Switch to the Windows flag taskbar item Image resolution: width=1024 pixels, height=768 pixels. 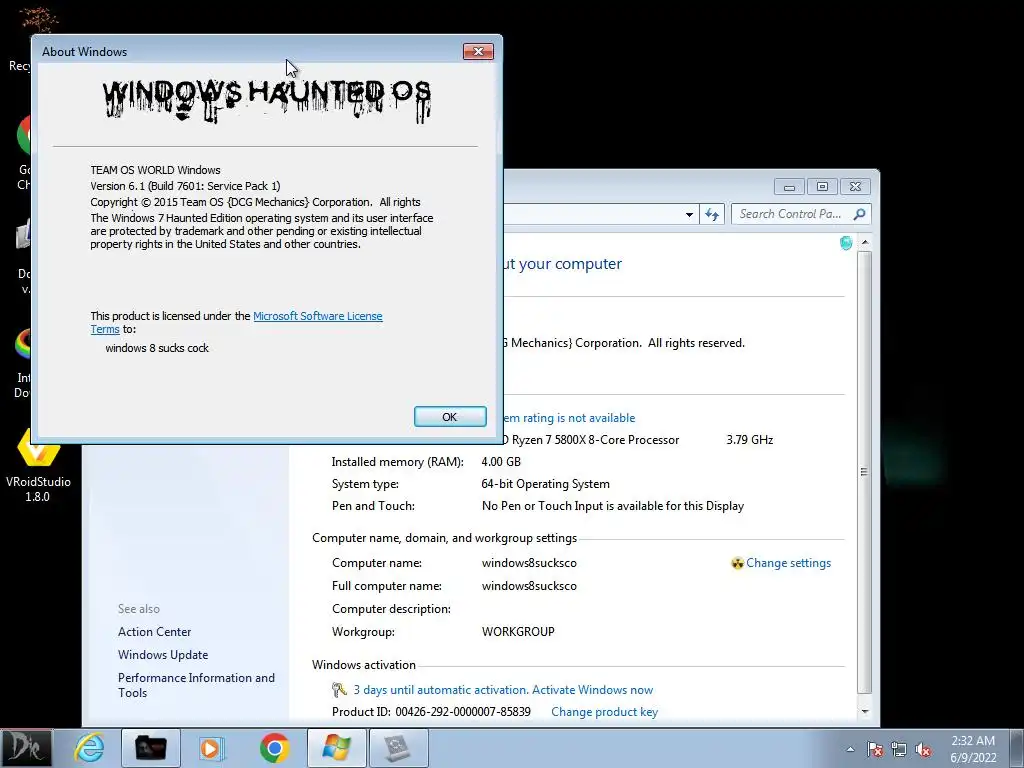coord(336,748)
